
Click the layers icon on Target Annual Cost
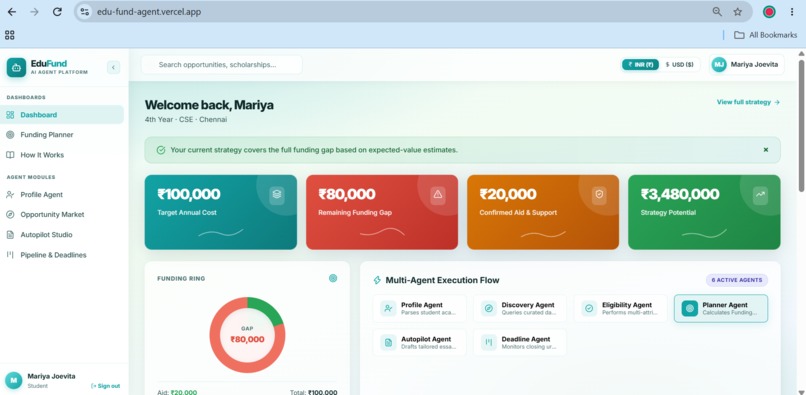277,194
